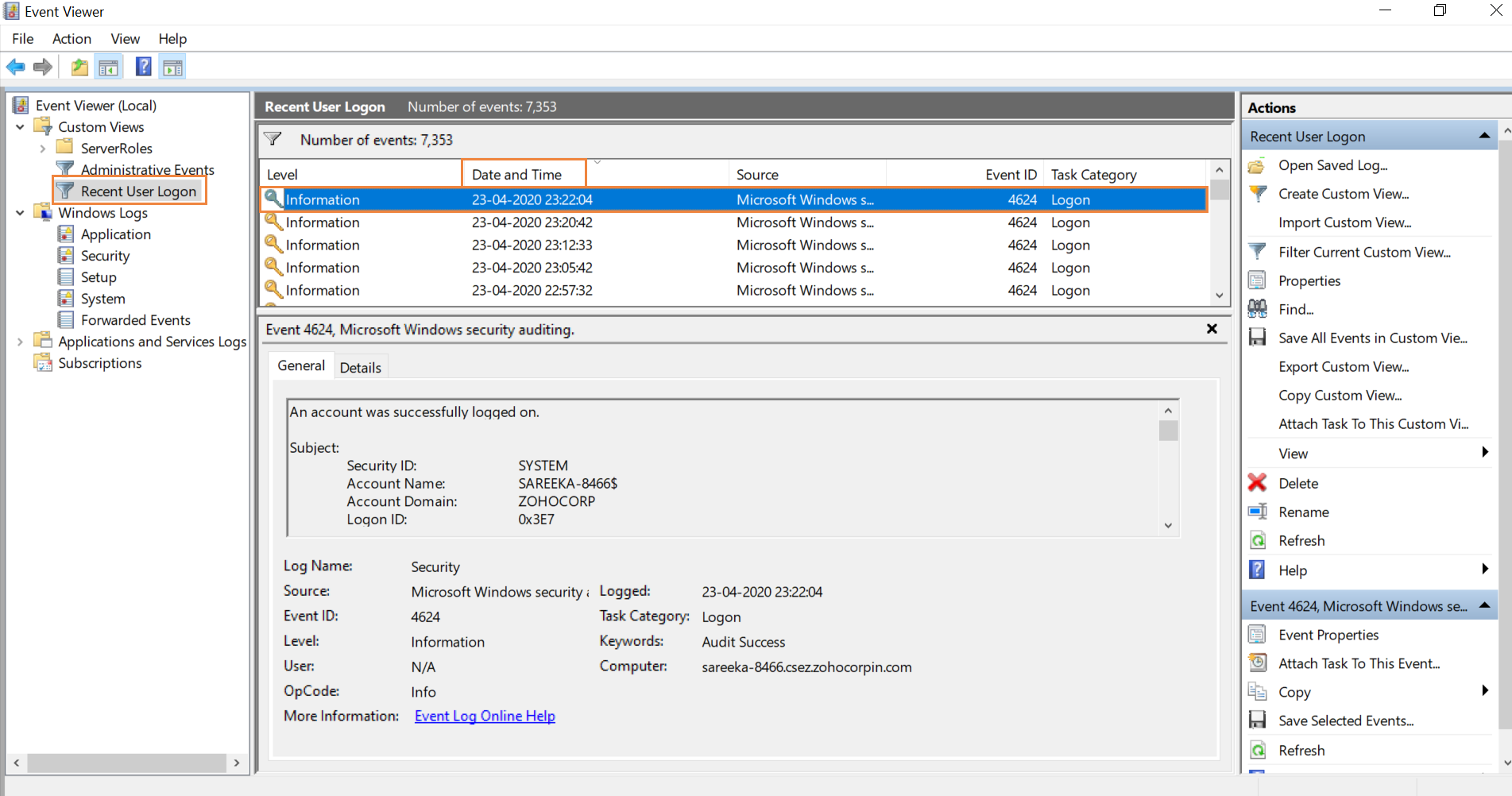Click the Open Saved Log folder icon
Viewport: 1512px width, 796px height.
tap(1258, 165)
